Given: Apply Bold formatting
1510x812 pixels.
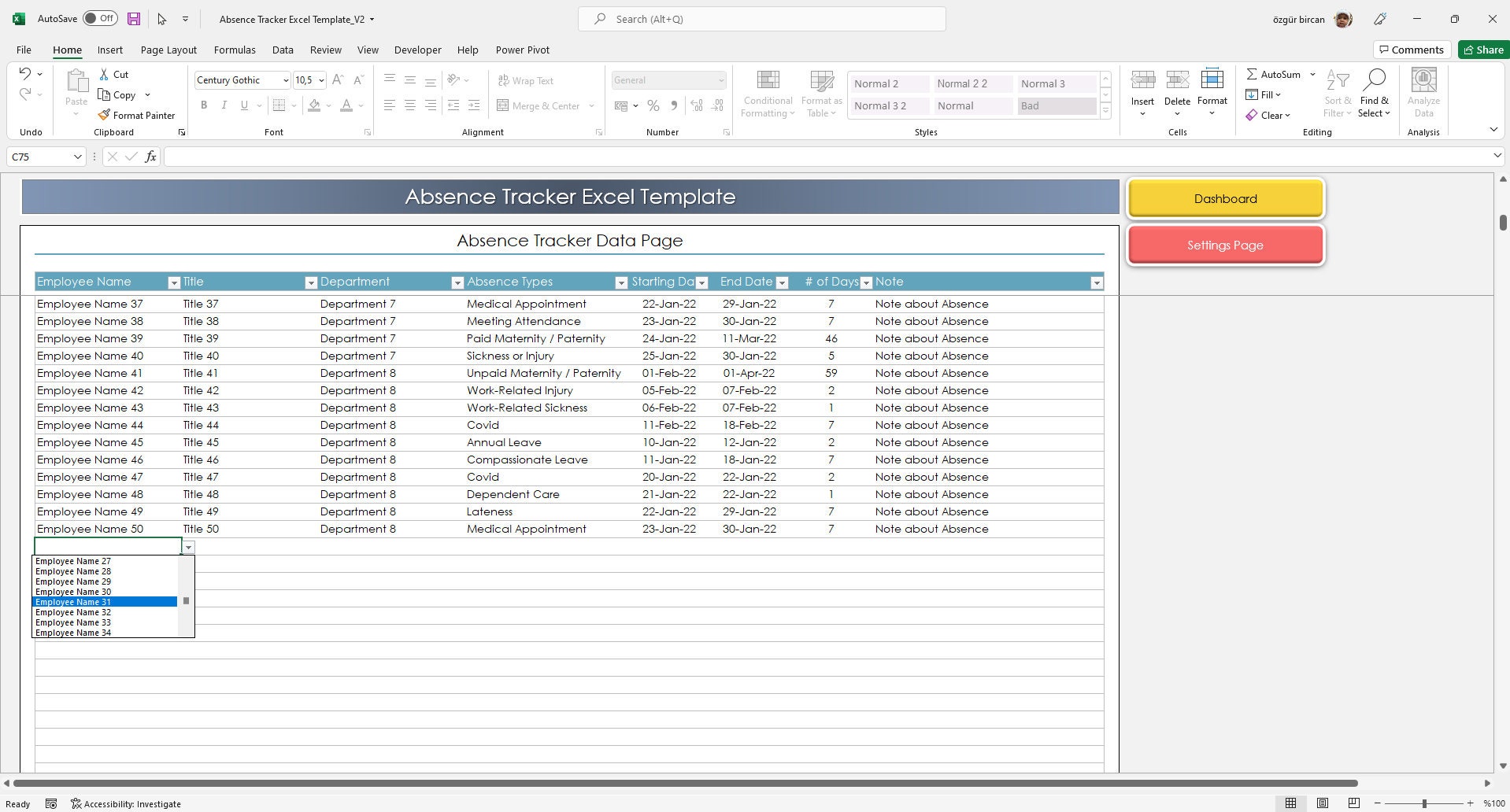Looking at the screenshot, I should pos(204,105).
